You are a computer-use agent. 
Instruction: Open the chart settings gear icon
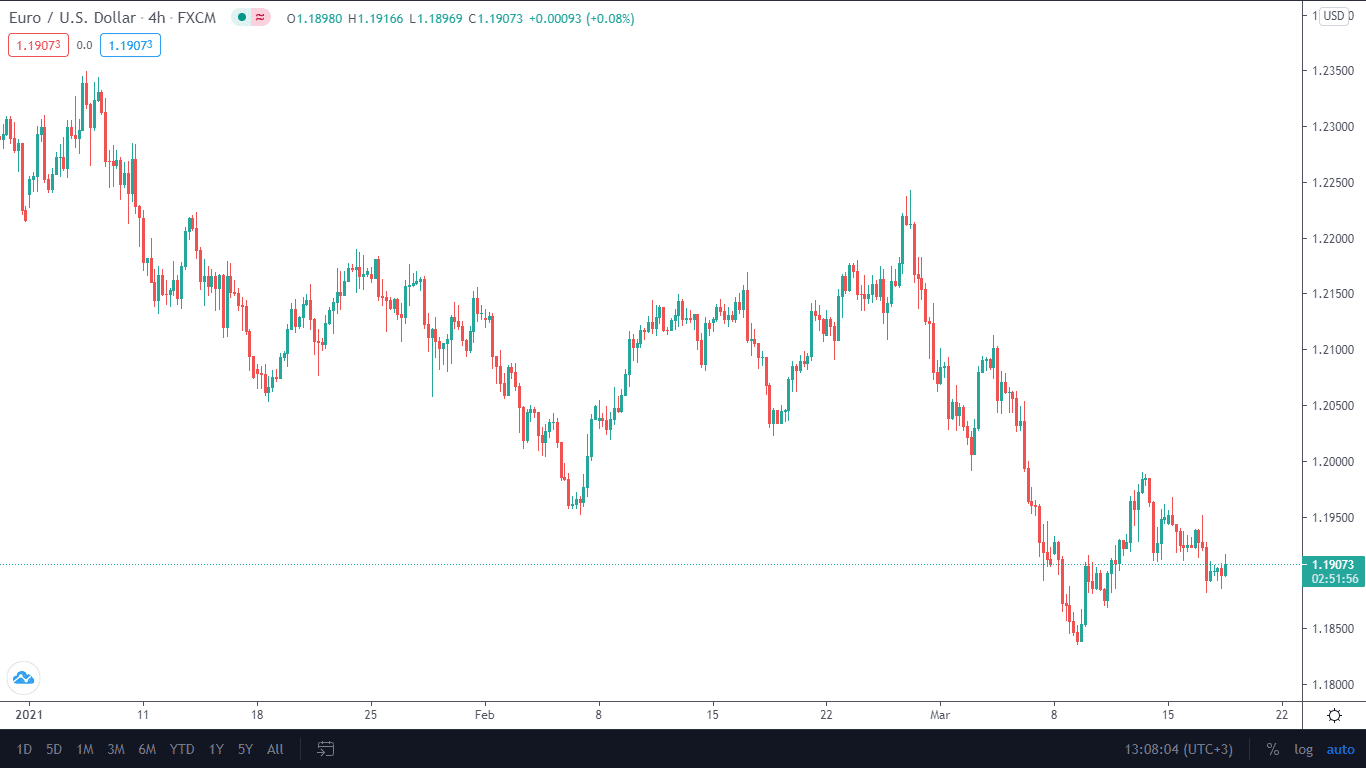pyautogui.click(x=1334, y=715)
